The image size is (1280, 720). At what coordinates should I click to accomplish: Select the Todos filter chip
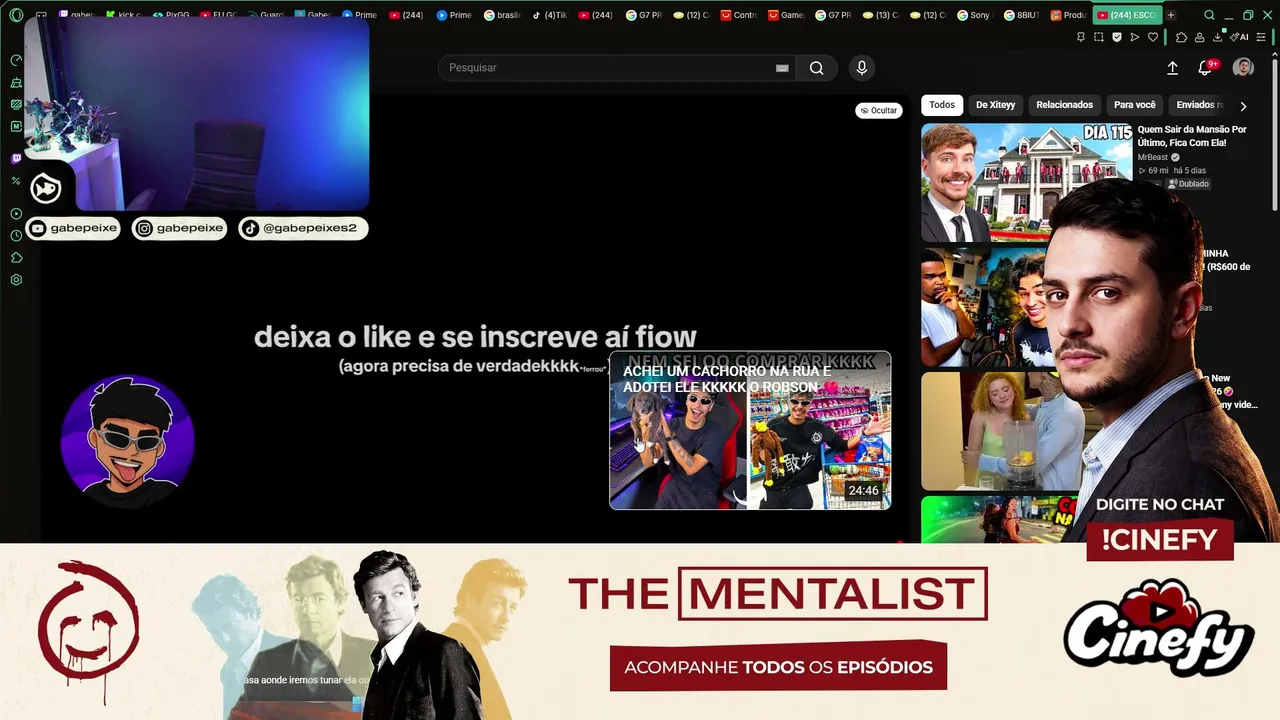click(942, 105)
